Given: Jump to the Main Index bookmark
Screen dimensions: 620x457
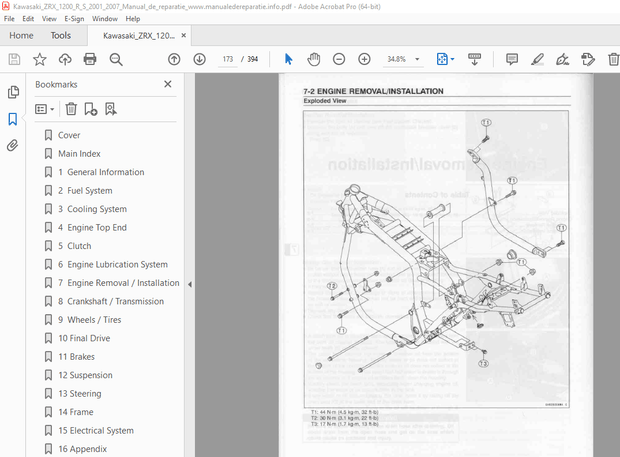Looking at the screenshot, I should (x=79, y=154).
